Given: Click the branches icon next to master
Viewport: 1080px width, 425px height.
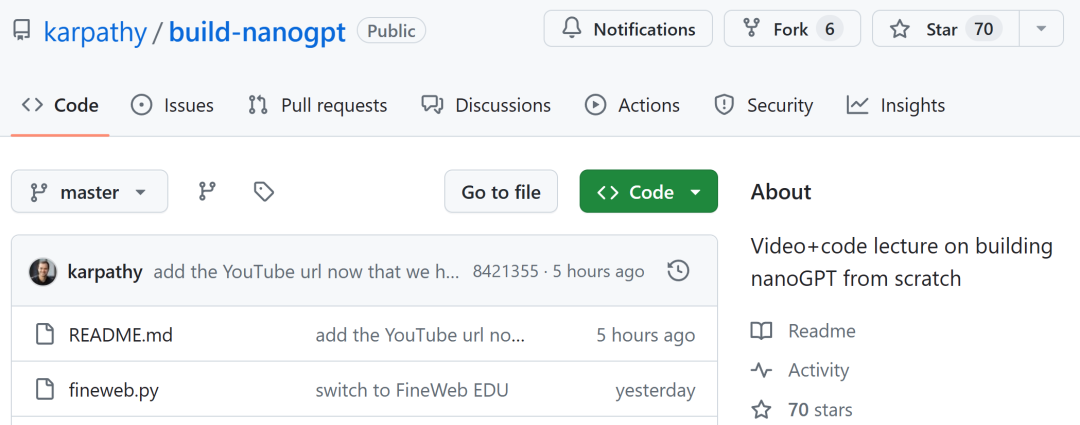Looking at the screenshot, I should [x=207, y=191].
